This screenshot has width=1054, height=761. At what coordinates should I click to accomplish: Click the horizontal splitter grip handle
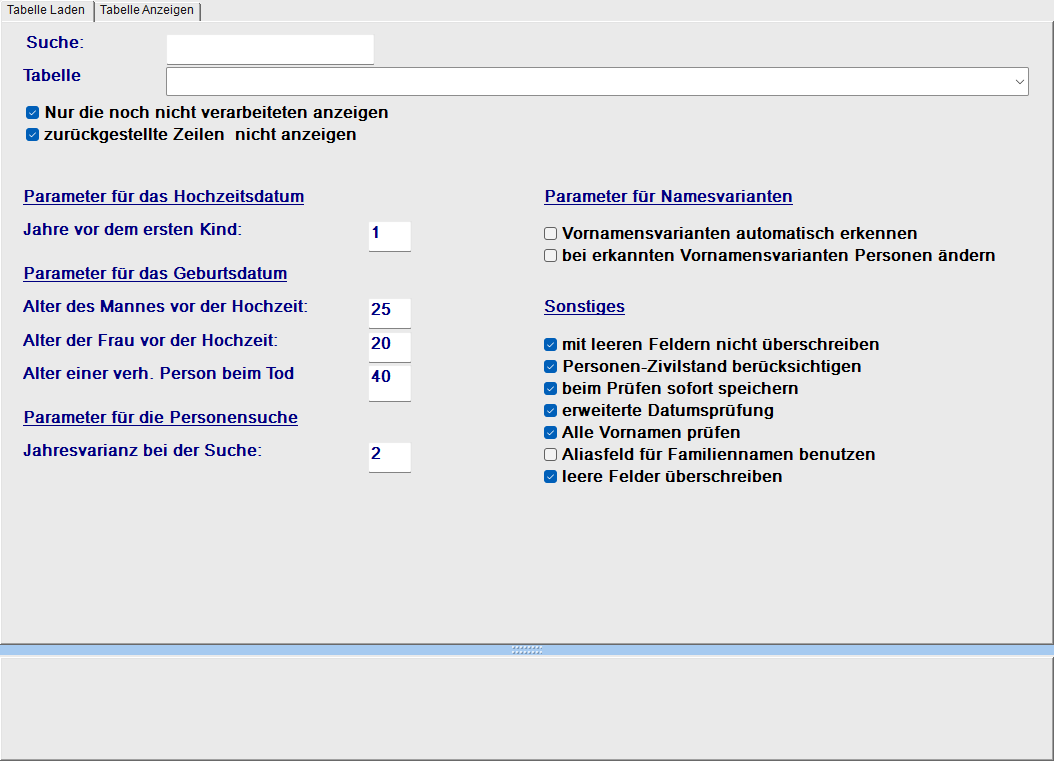tap(527, 649)
